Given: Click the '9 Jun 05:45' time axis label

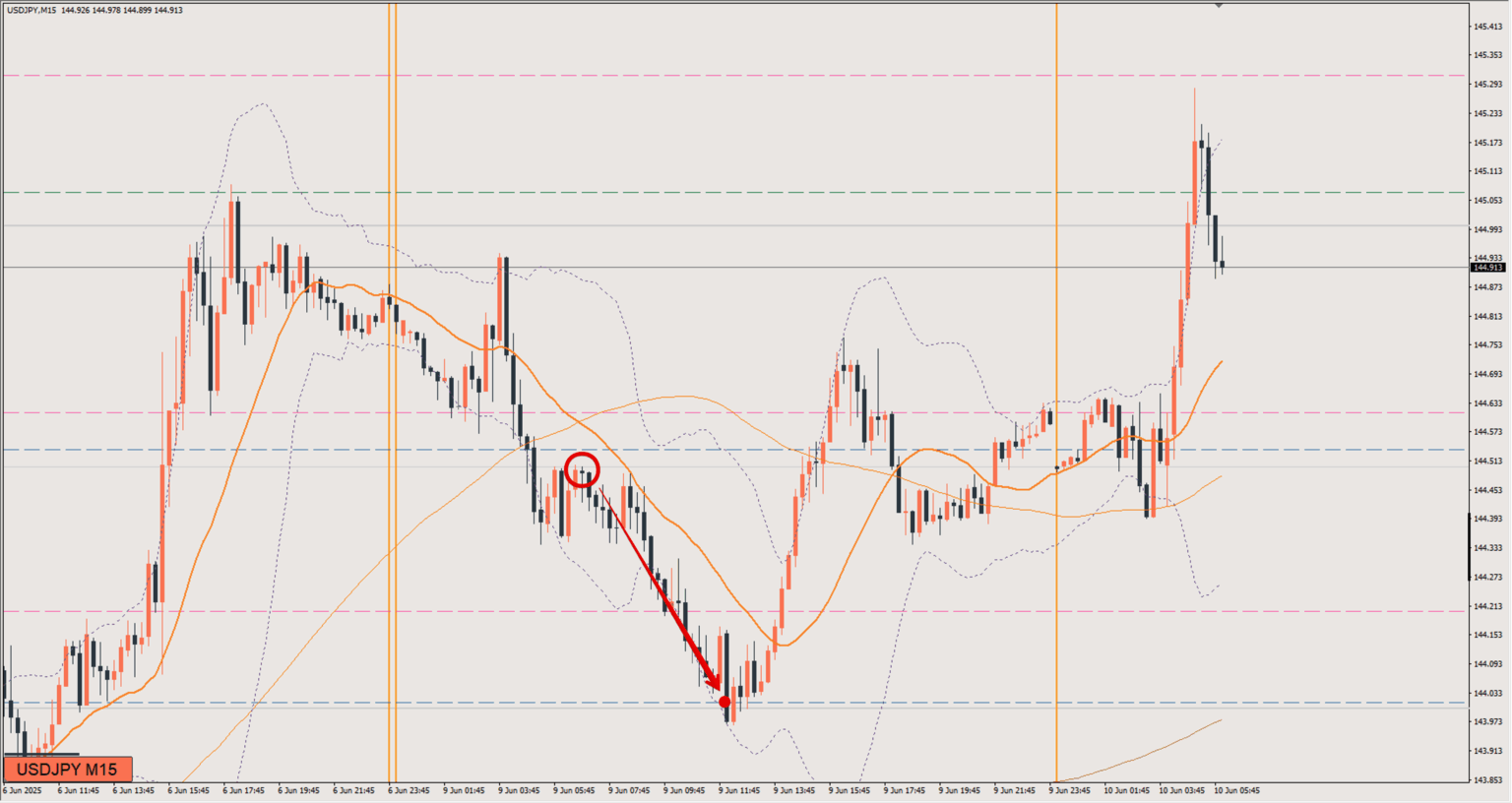Looking at the screenshot, I should click(x=575, y=790).
